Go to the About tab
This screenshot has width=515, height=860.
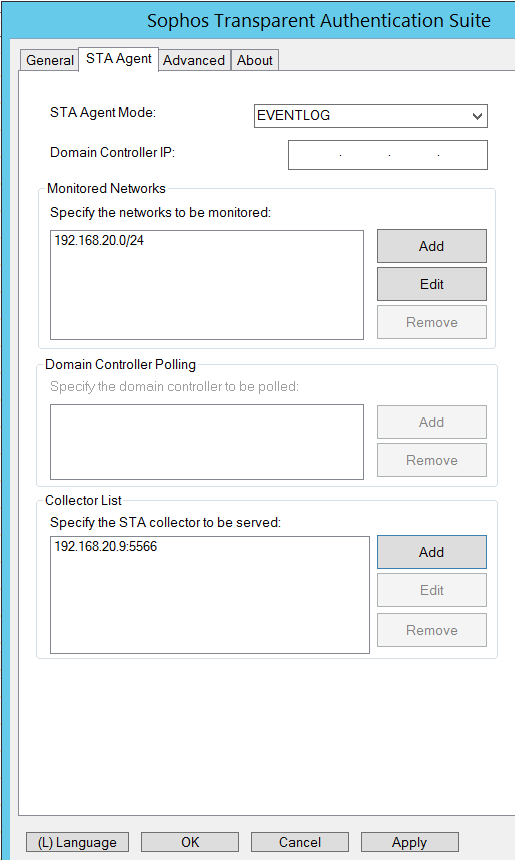click(254, 60)
